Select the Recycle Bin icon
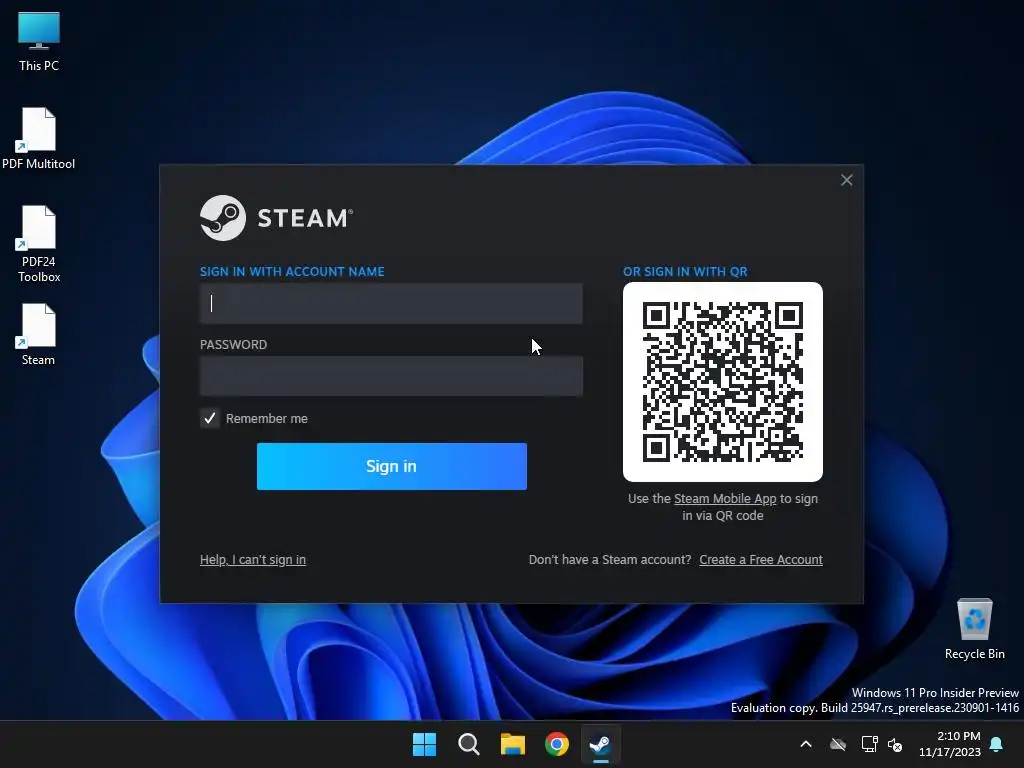This screenshot has height=768, width=1024. 974,629
